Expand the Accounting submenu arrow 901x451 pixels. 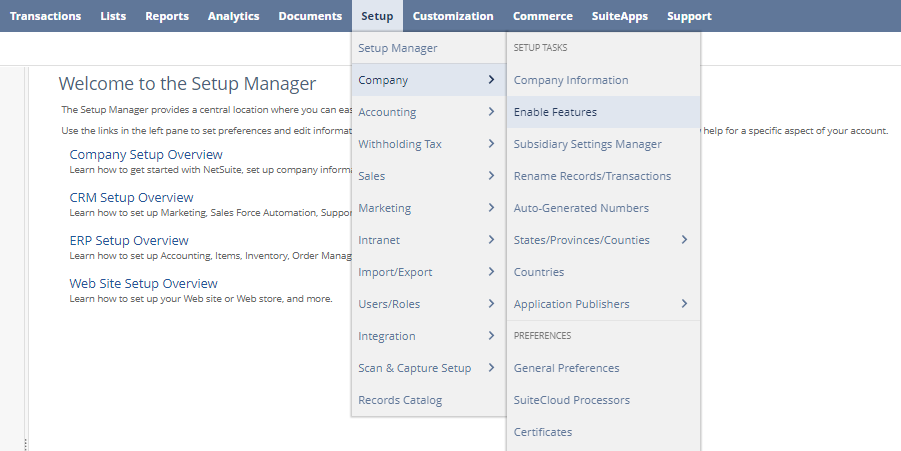point(491,111)
